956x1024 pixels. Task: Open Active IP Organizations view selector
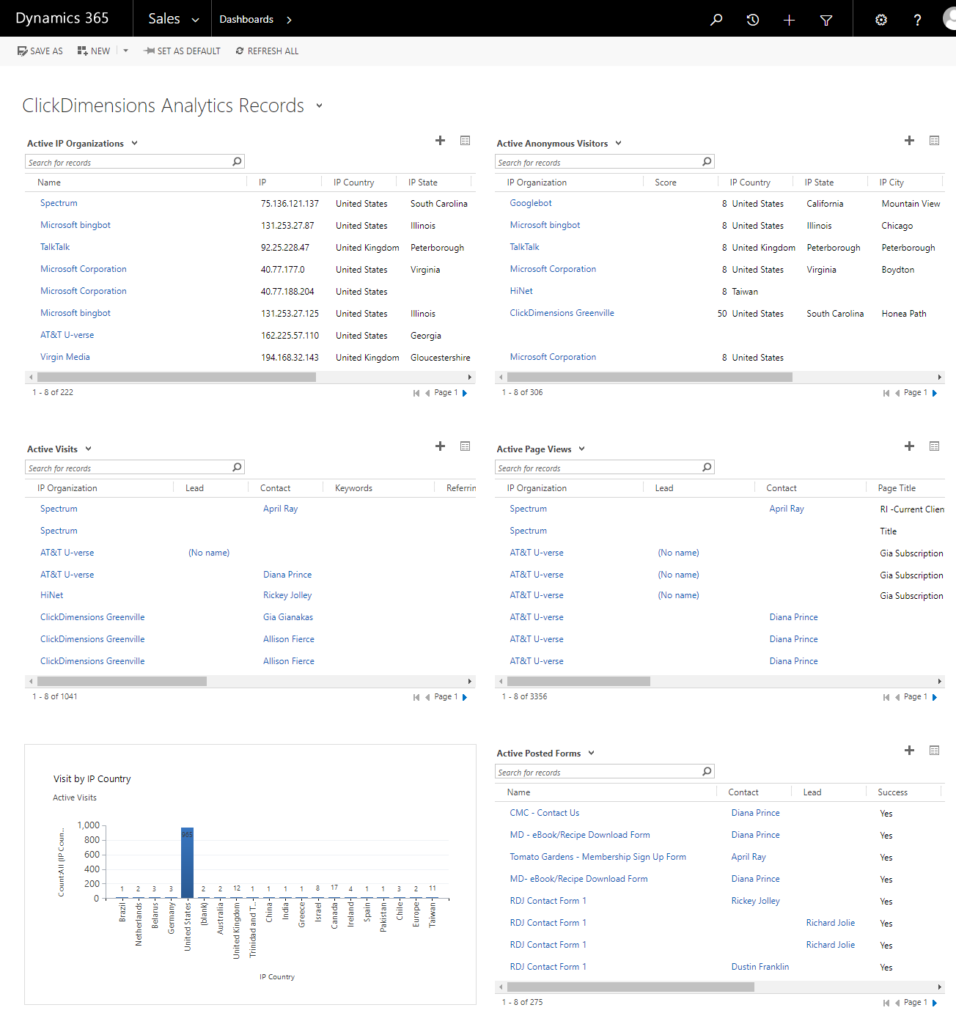(x=135, y=143)
